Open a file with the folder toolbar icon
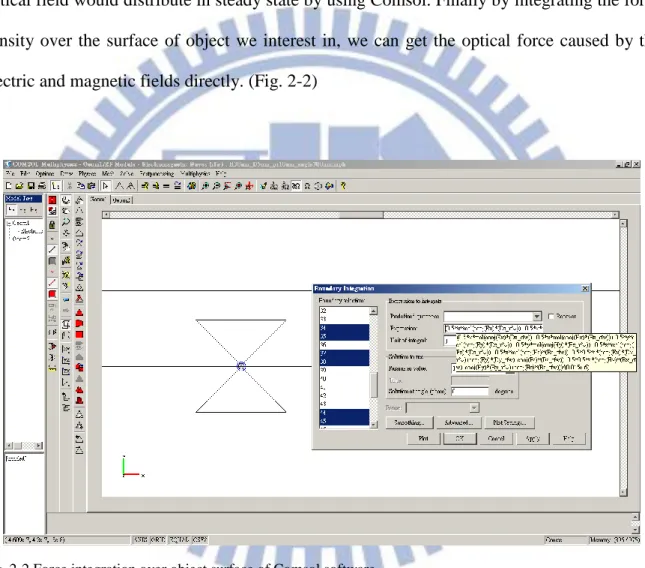The width and height of the screenshot is (645, 568). tap(19, 186)
